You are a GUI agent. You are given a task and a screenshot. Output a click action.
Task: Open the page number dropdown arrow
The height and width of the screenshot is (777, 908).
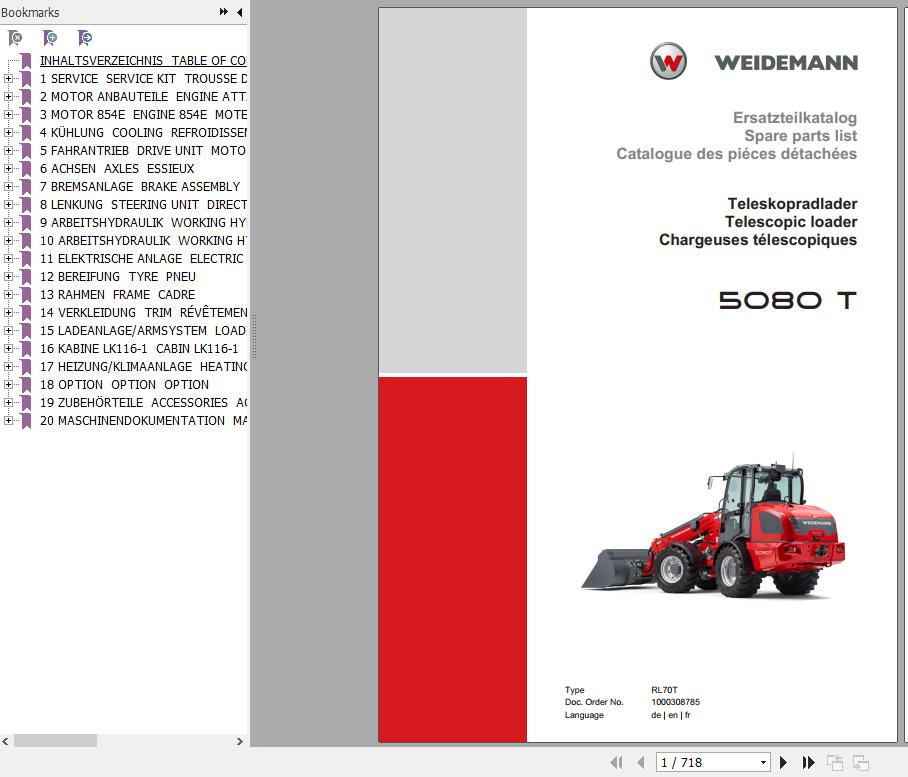763,763
